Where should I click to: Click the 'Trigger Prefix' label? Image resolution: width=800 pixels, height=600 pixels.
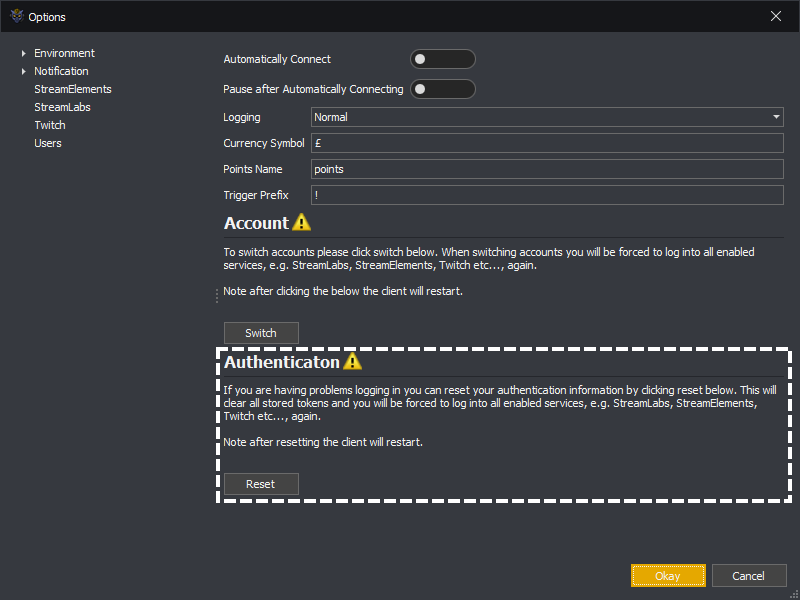[x=256, y=195]
